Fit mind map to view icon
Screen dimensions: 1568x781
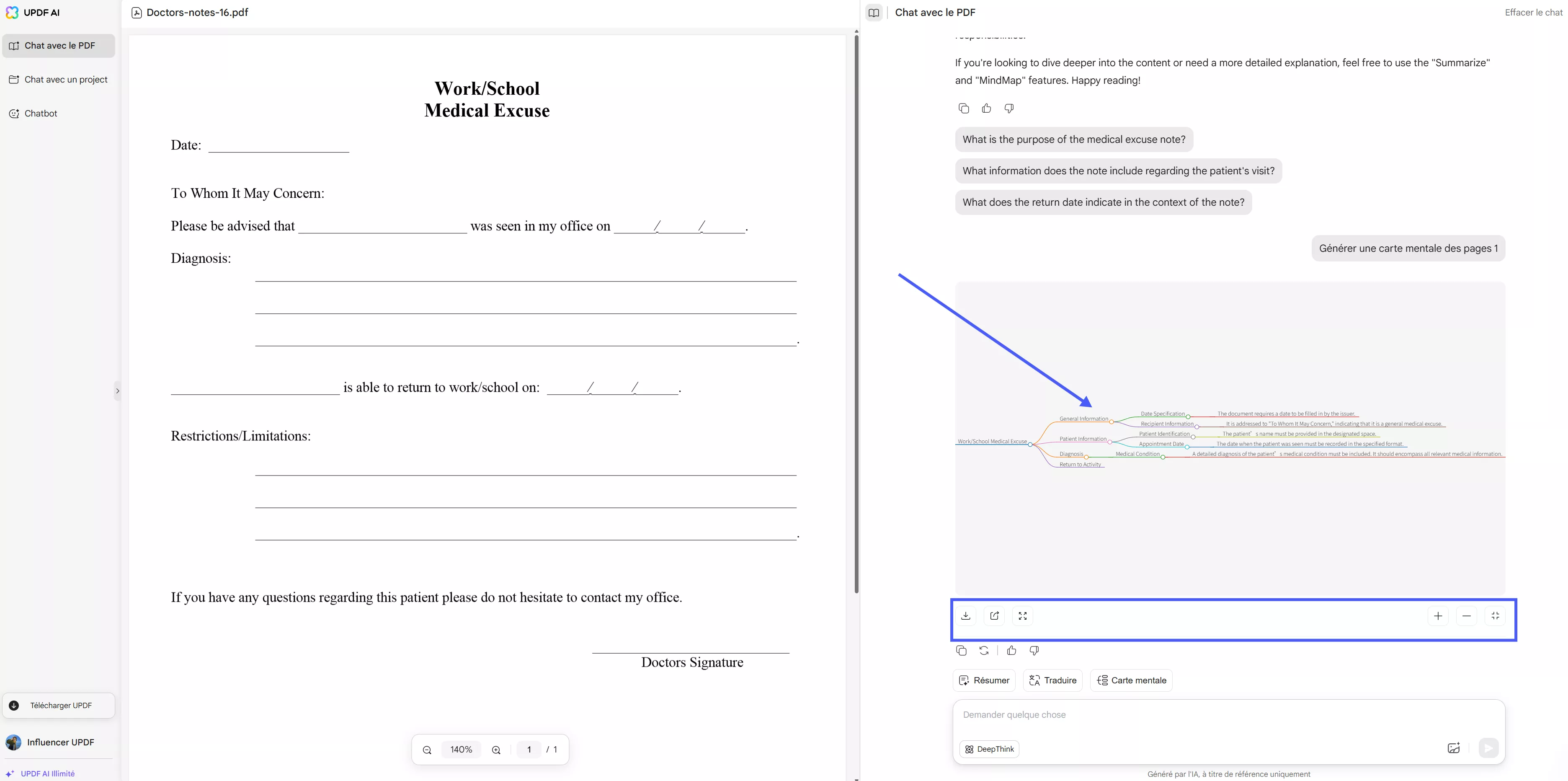click(x=1495, y=616)
